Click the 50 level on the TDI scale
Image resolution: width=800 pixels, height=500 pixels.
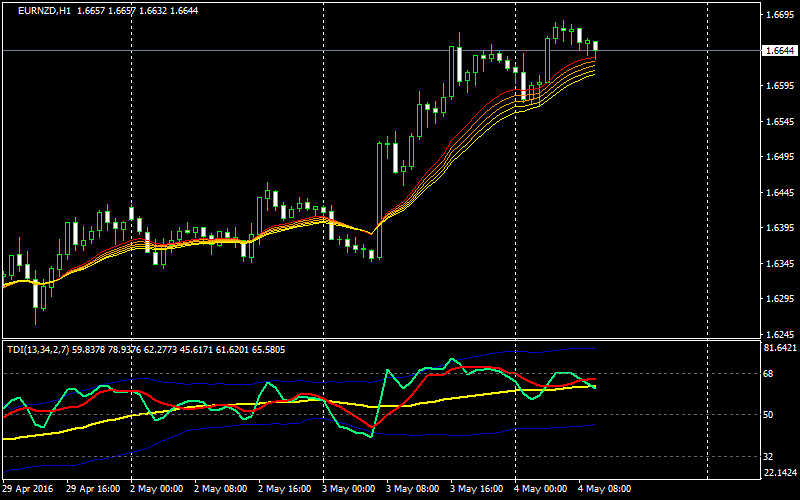(x=769, y=415)
